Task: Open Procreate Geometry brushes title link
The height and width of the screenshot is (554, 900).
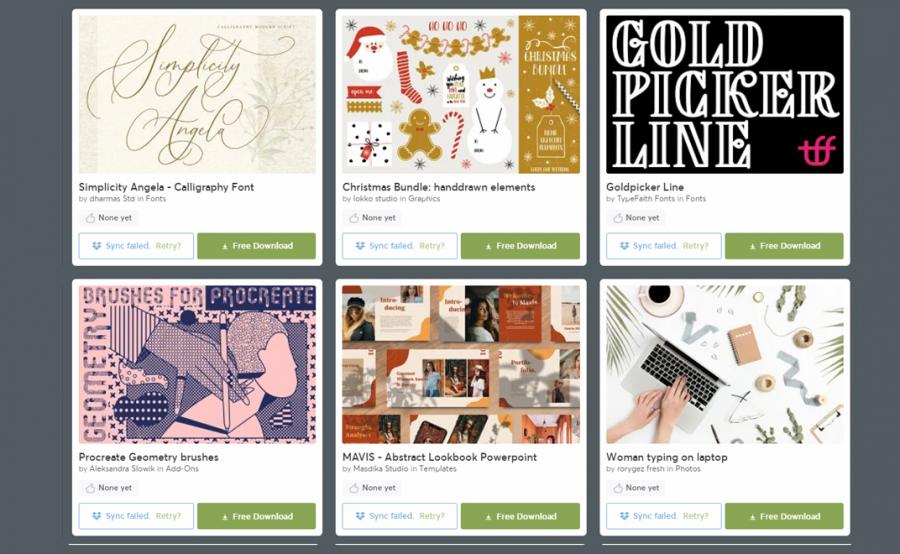Action: (149, 458)
